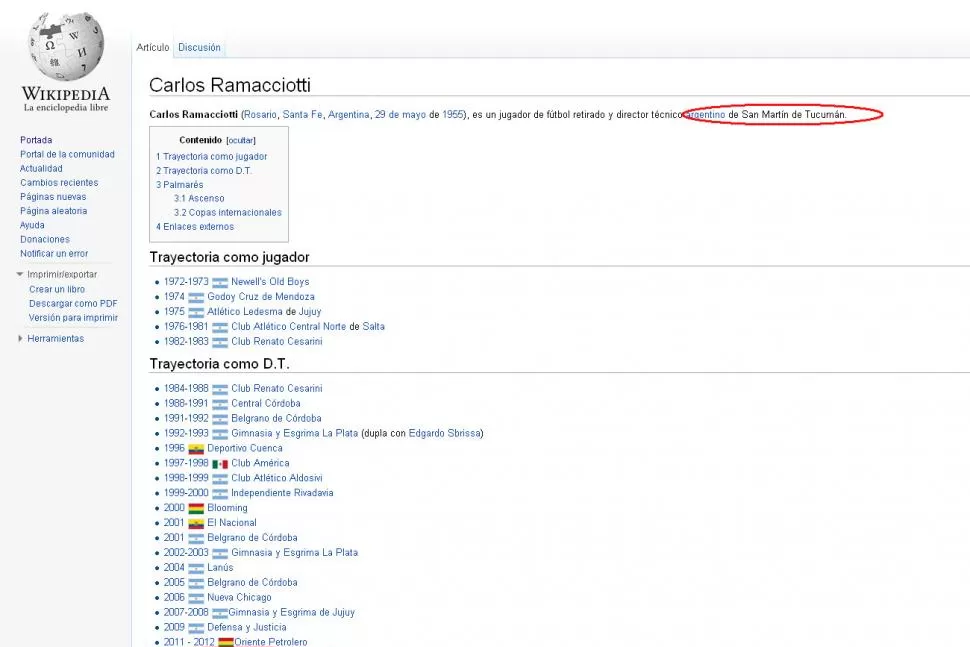Image resolution: width=970 pixels, height=647 pixels.
Task: Open Newell's Old Boys link
Action: coord(270,281)
